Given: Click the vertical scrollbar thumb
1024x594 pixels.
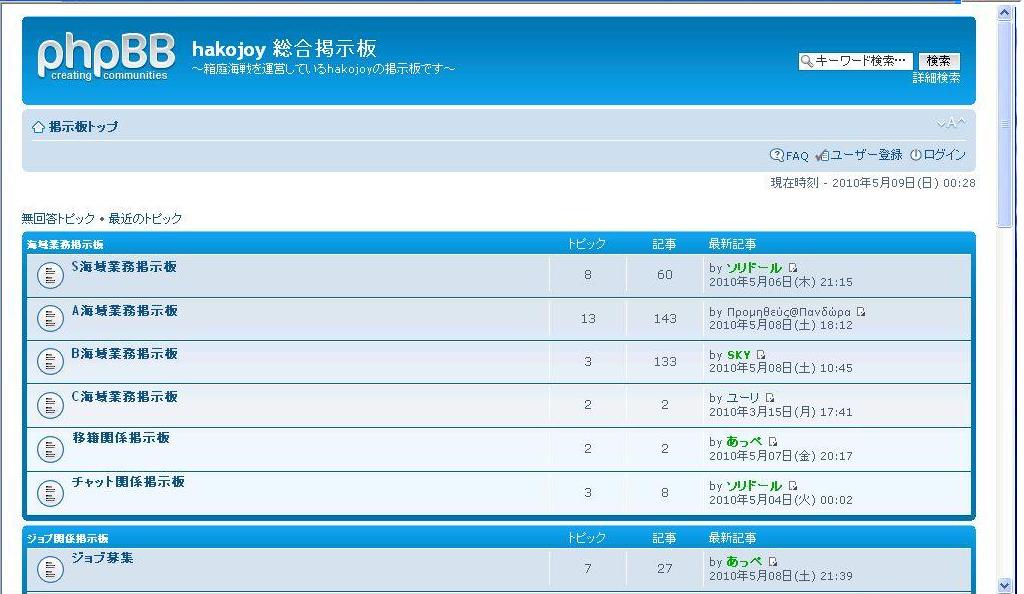Looking at the screenshot, I should point(1005,124).
